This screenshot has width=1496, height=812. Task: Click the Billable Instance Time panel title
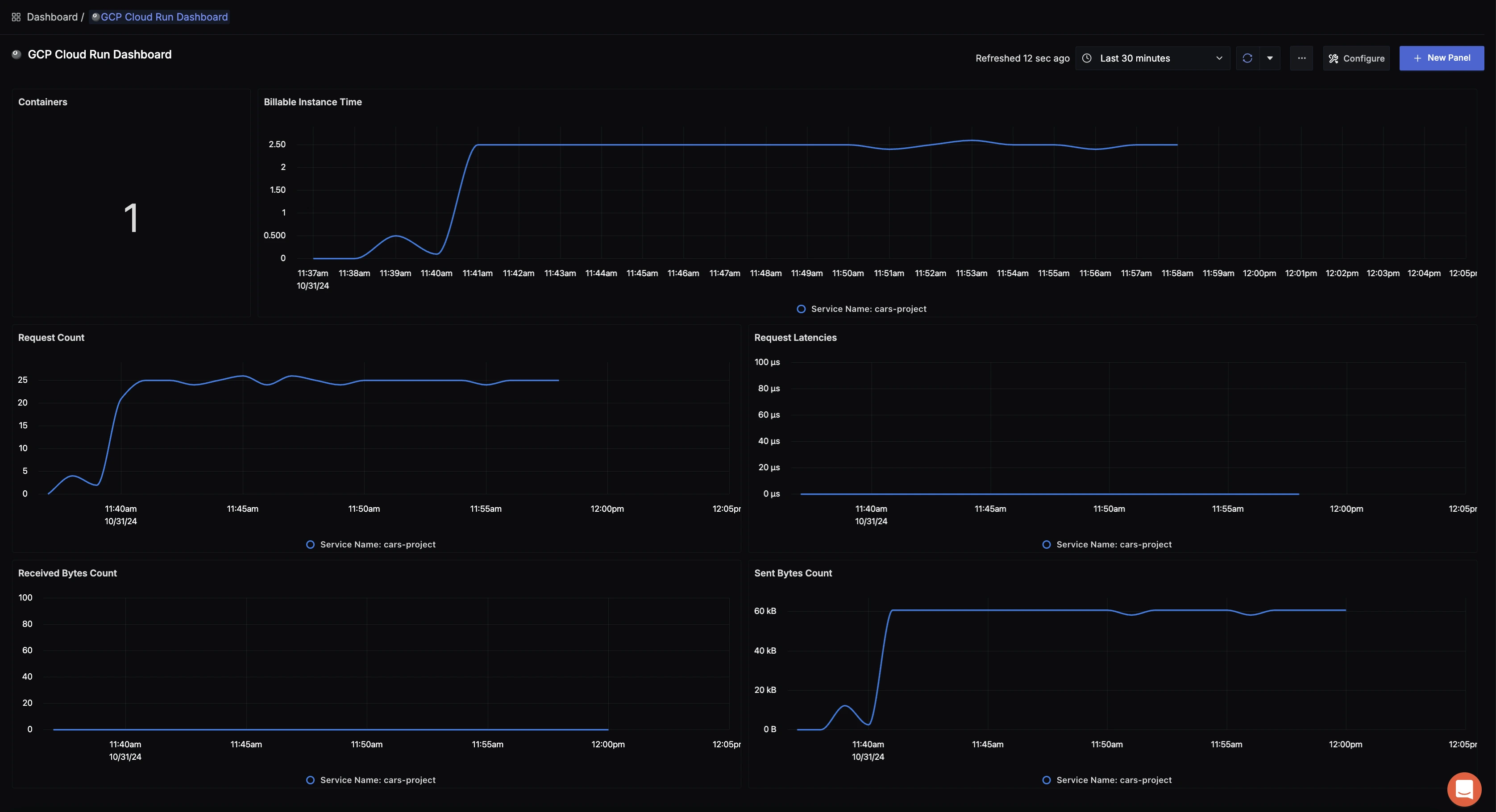(312, 102)
